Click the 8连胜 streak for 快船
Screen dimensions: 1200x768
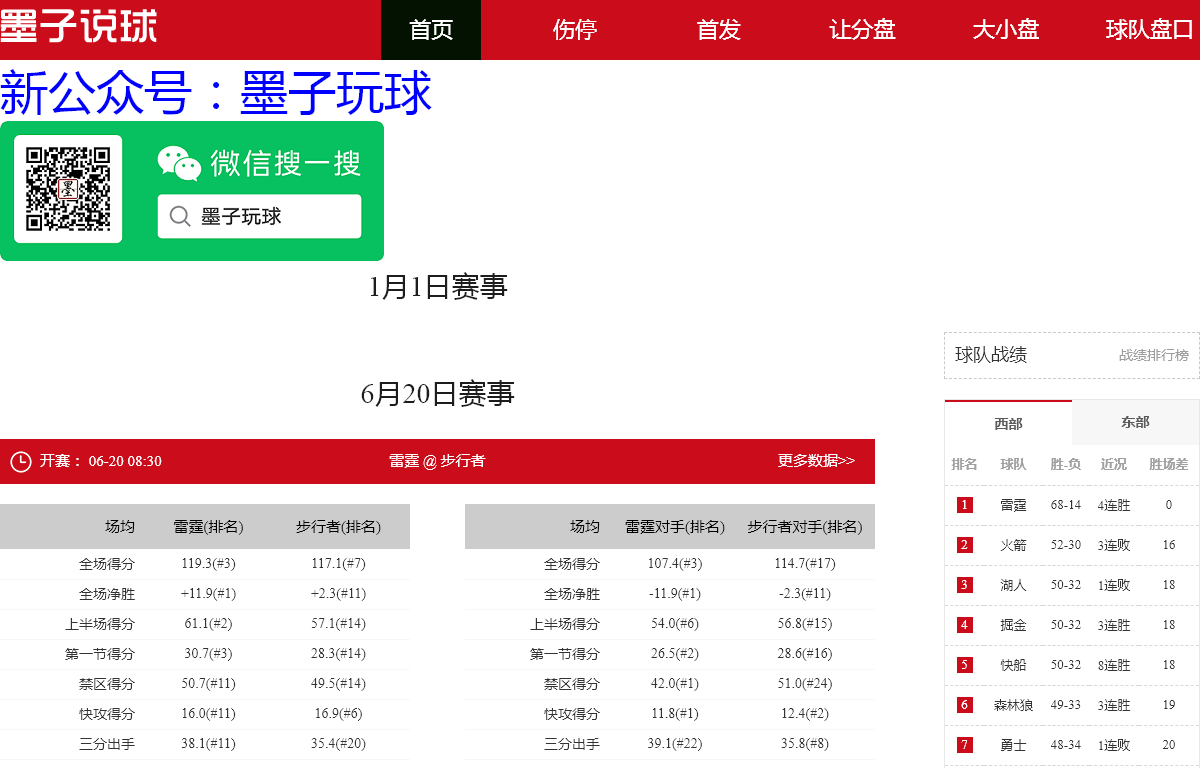[1114, 665]
